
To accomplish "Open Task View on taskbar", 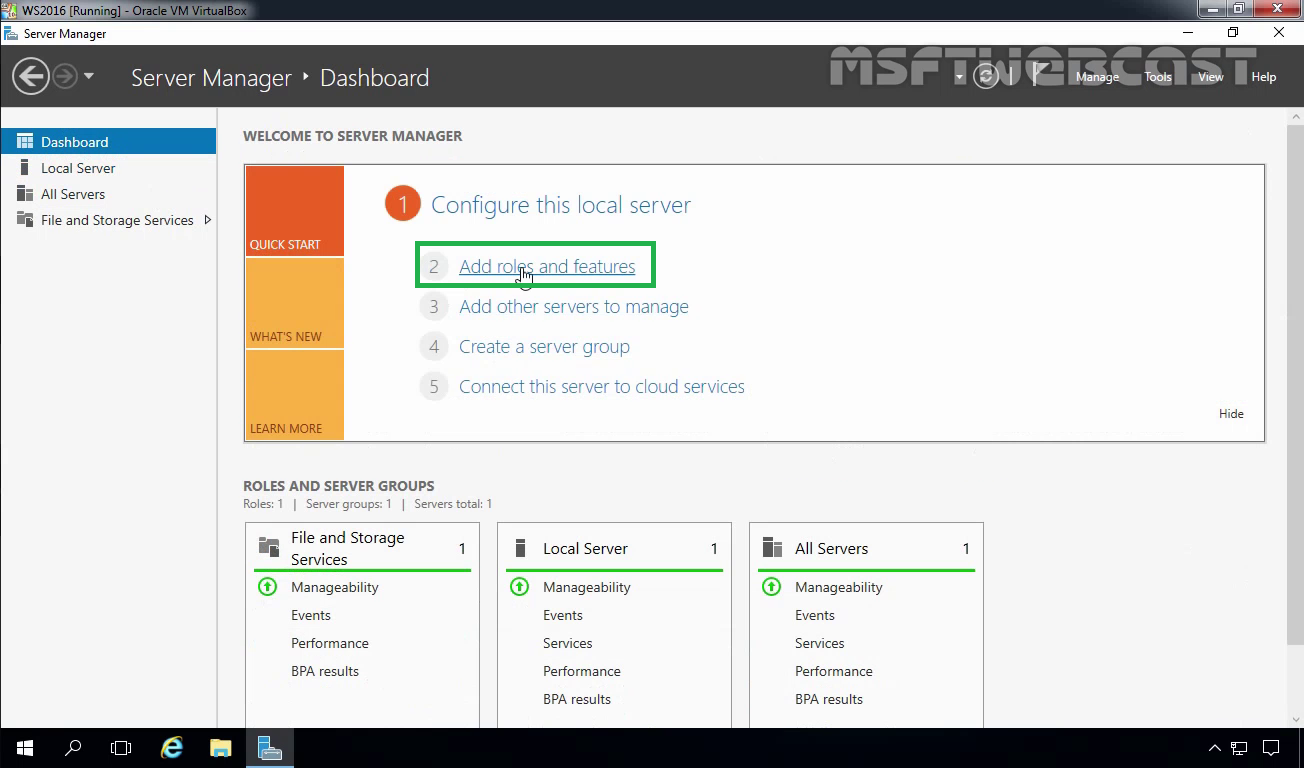I will (121, 748).
